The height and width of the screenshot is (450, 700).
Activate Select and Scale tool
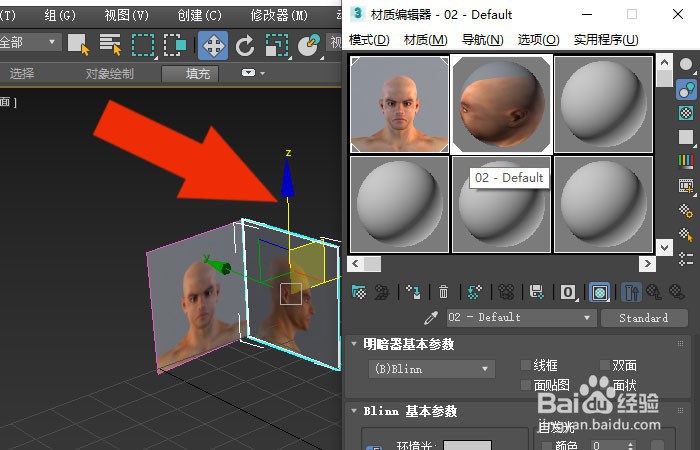(x=277, y=46)
